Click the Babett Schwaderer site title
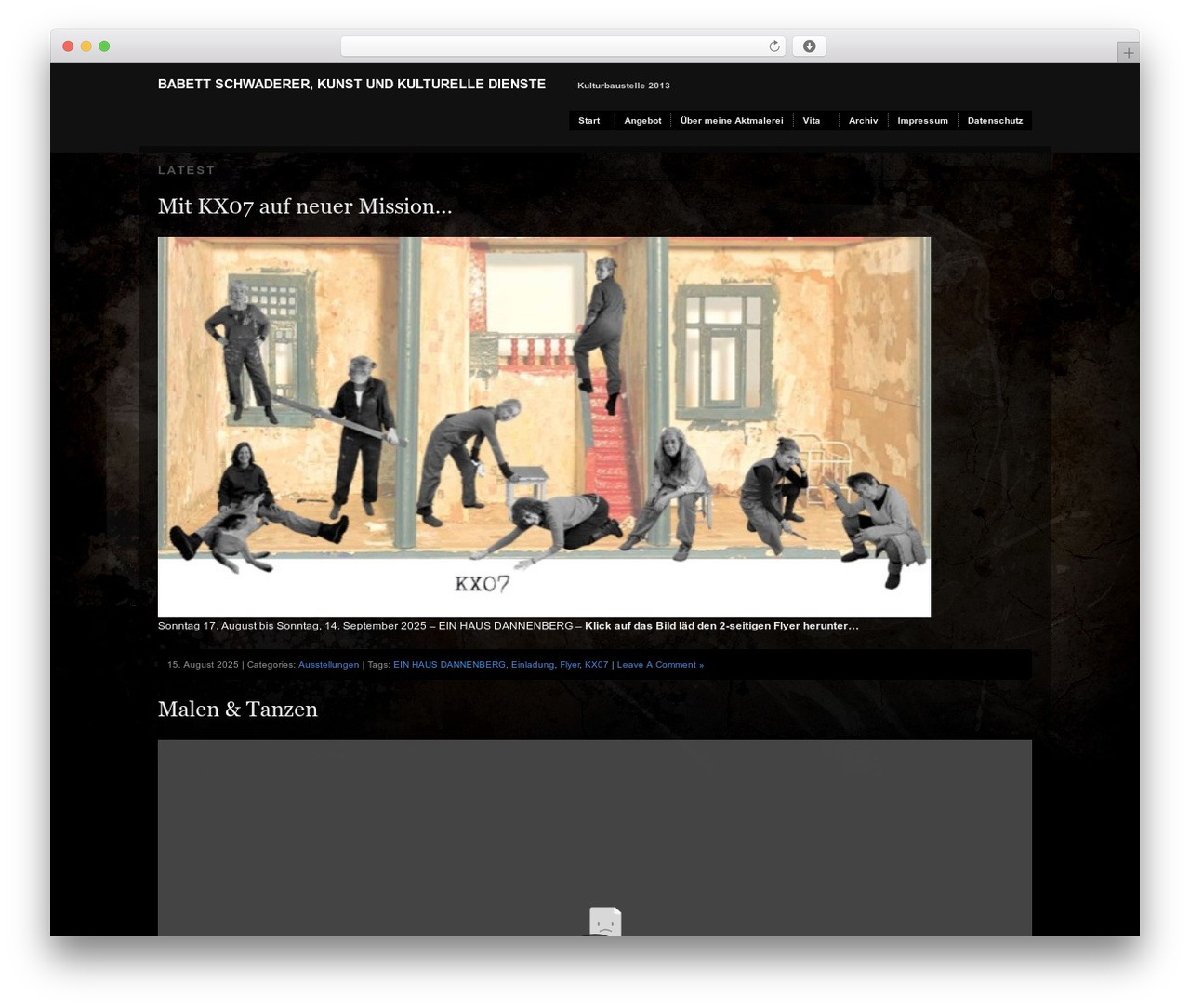 351,84
